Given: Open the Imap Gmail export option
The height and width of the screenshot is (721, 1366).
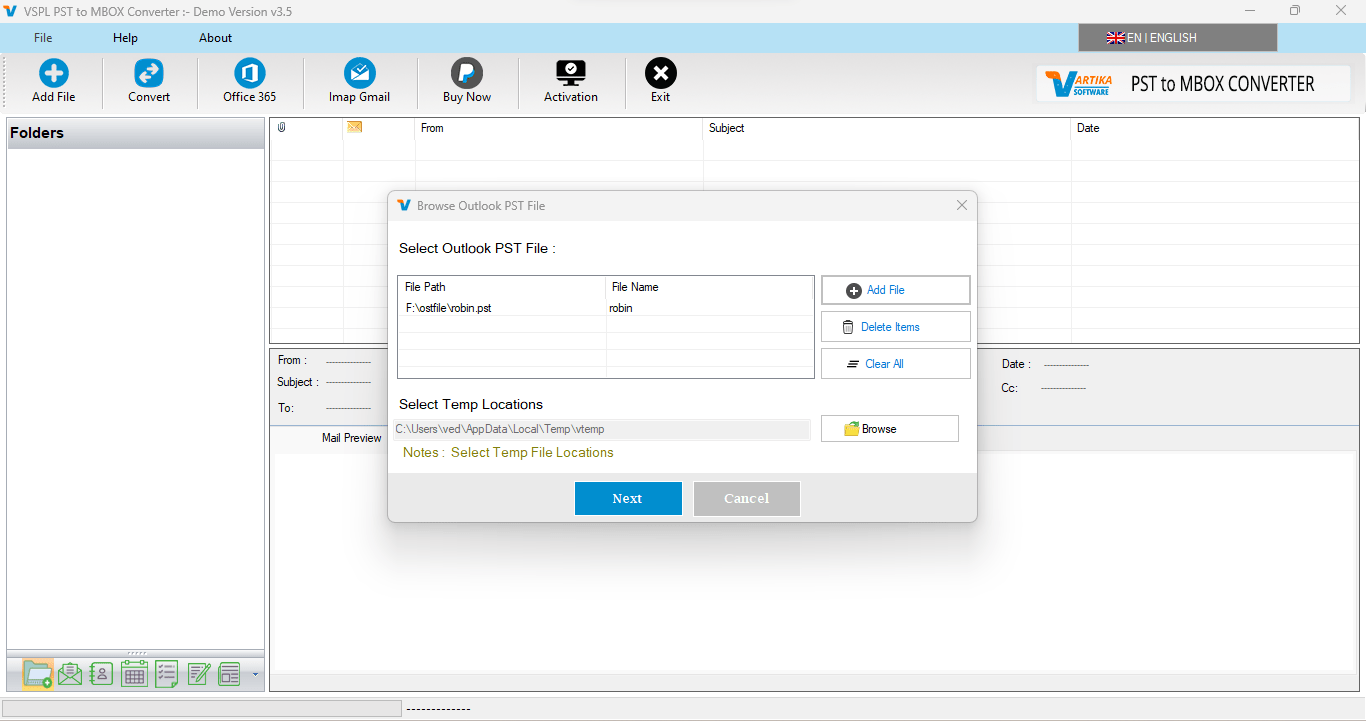Looking at the screenshot, I should 359,81.
